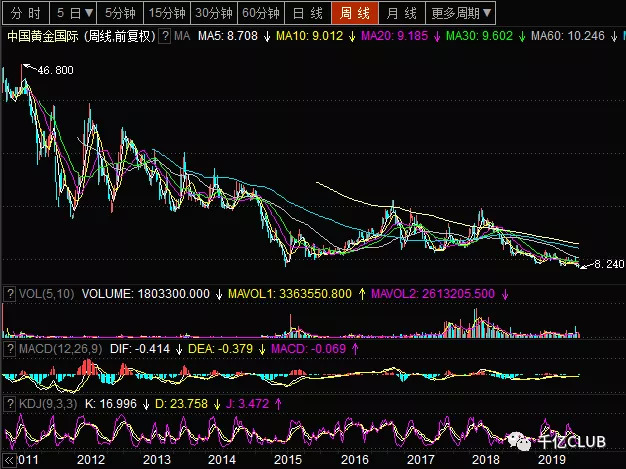Click help icon beside KDJ(9,3,3)
626x469 pixels.
point(10,404)
